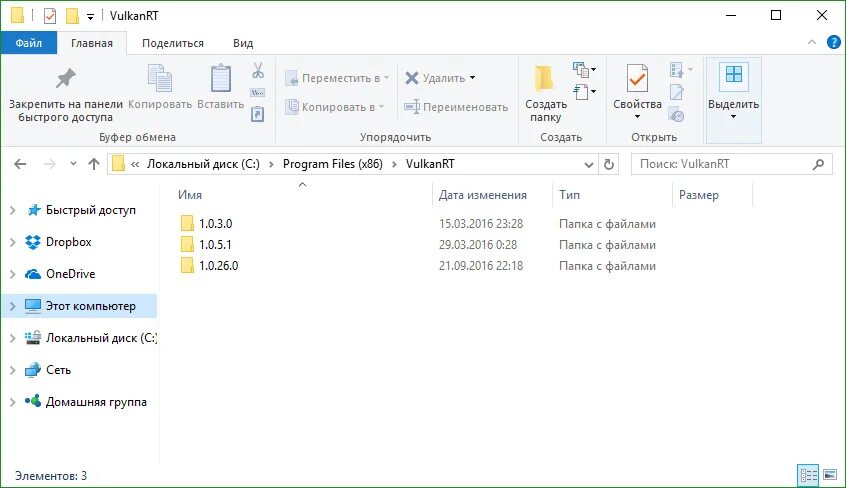Click Локальный диск (C:) breadcrumb segment
This screenshot has height=488, width=846.
click(x=203, y=164)
